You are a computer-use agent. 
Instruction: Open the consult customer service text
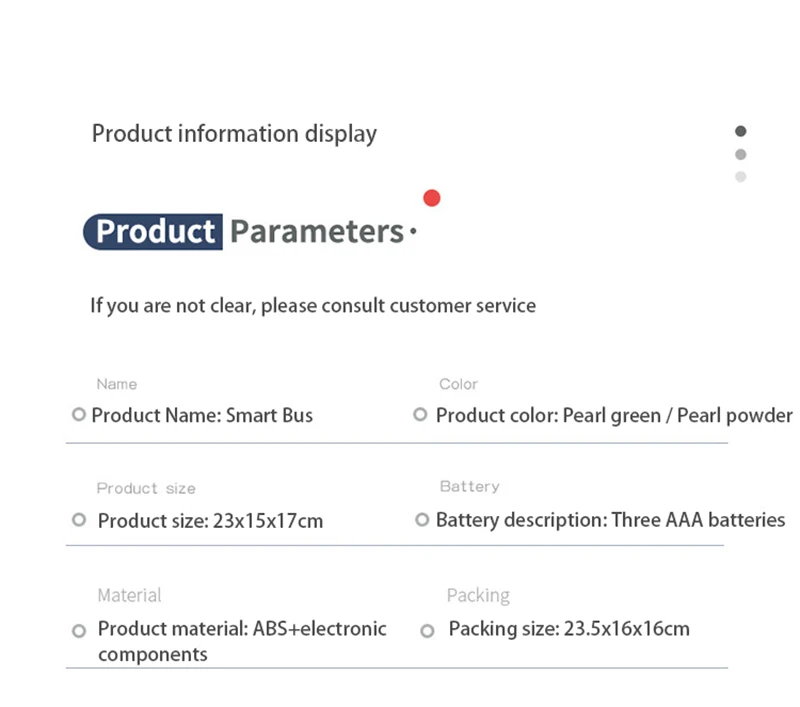point(313,305)
